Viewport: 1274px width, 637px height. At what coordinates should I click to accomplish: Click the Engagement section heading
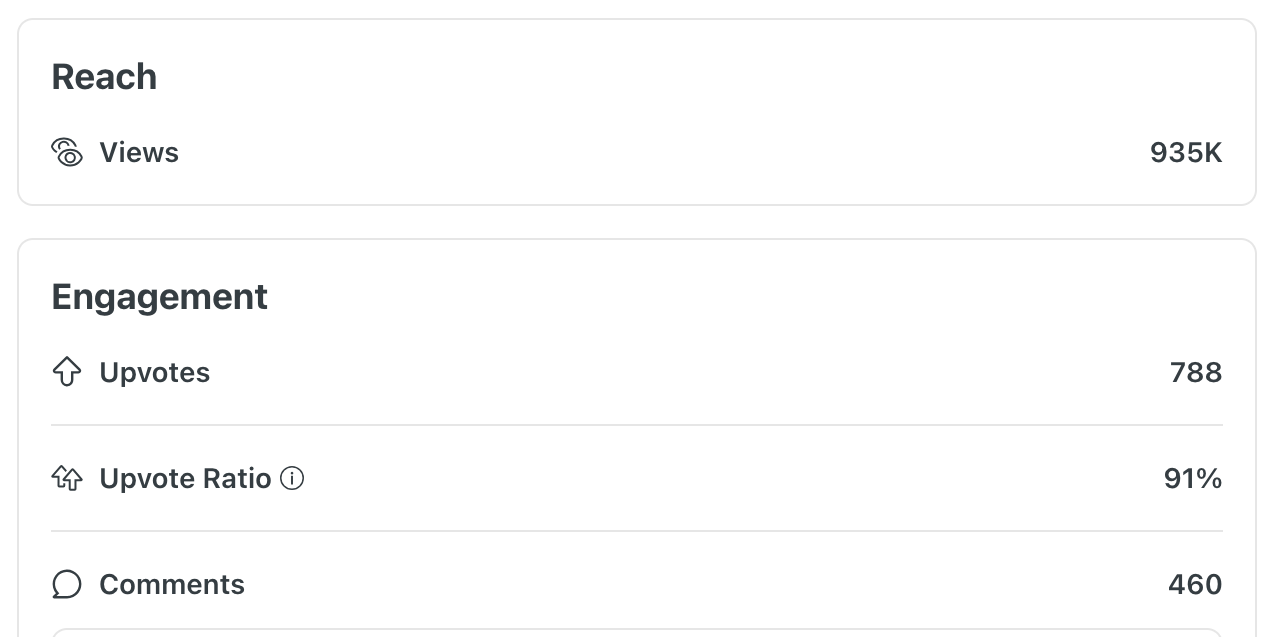(160, 297)
